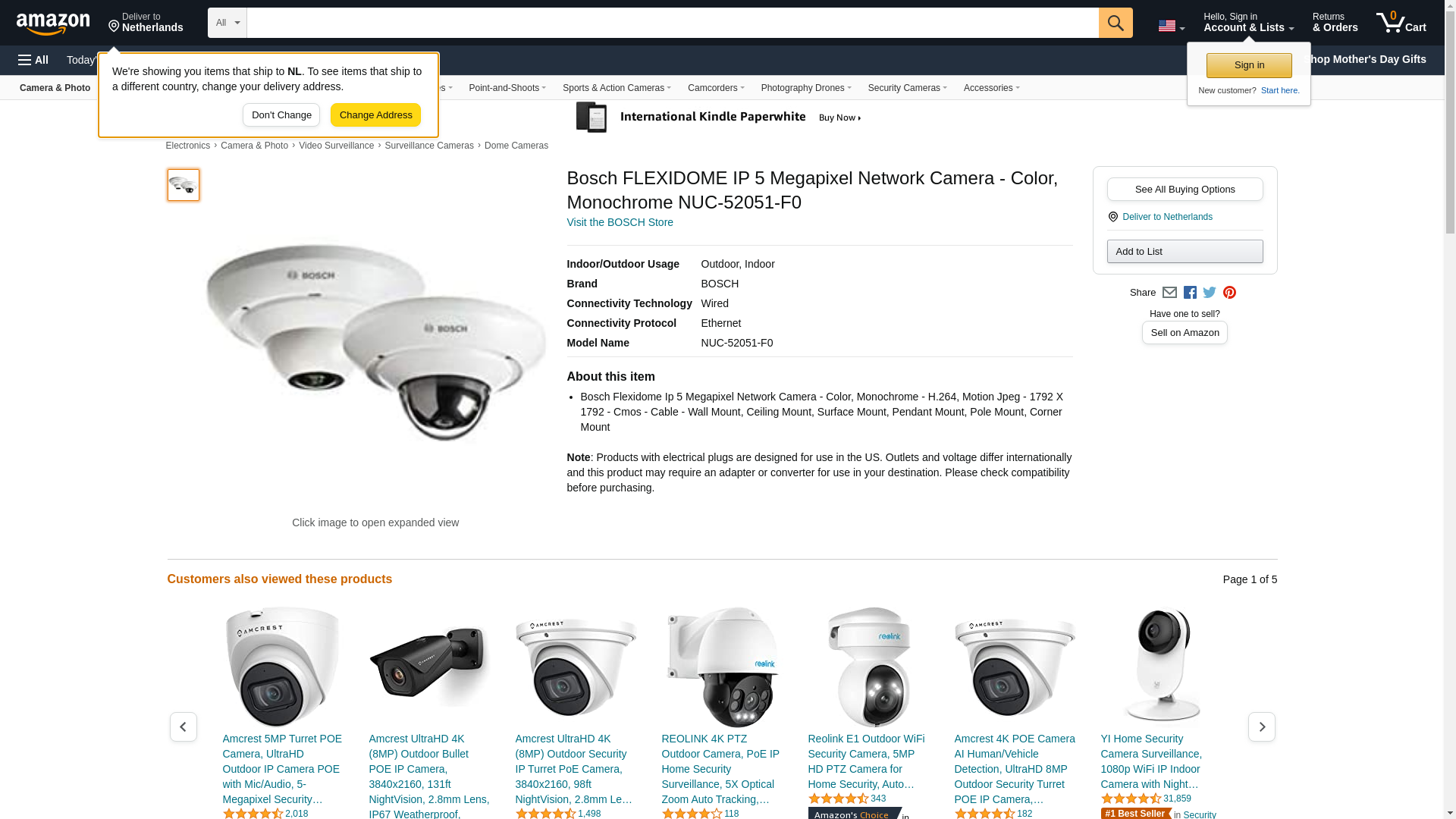The image size is (1456, 819).
Task: Open the cart icon
Action: (x=1401, y=22)
